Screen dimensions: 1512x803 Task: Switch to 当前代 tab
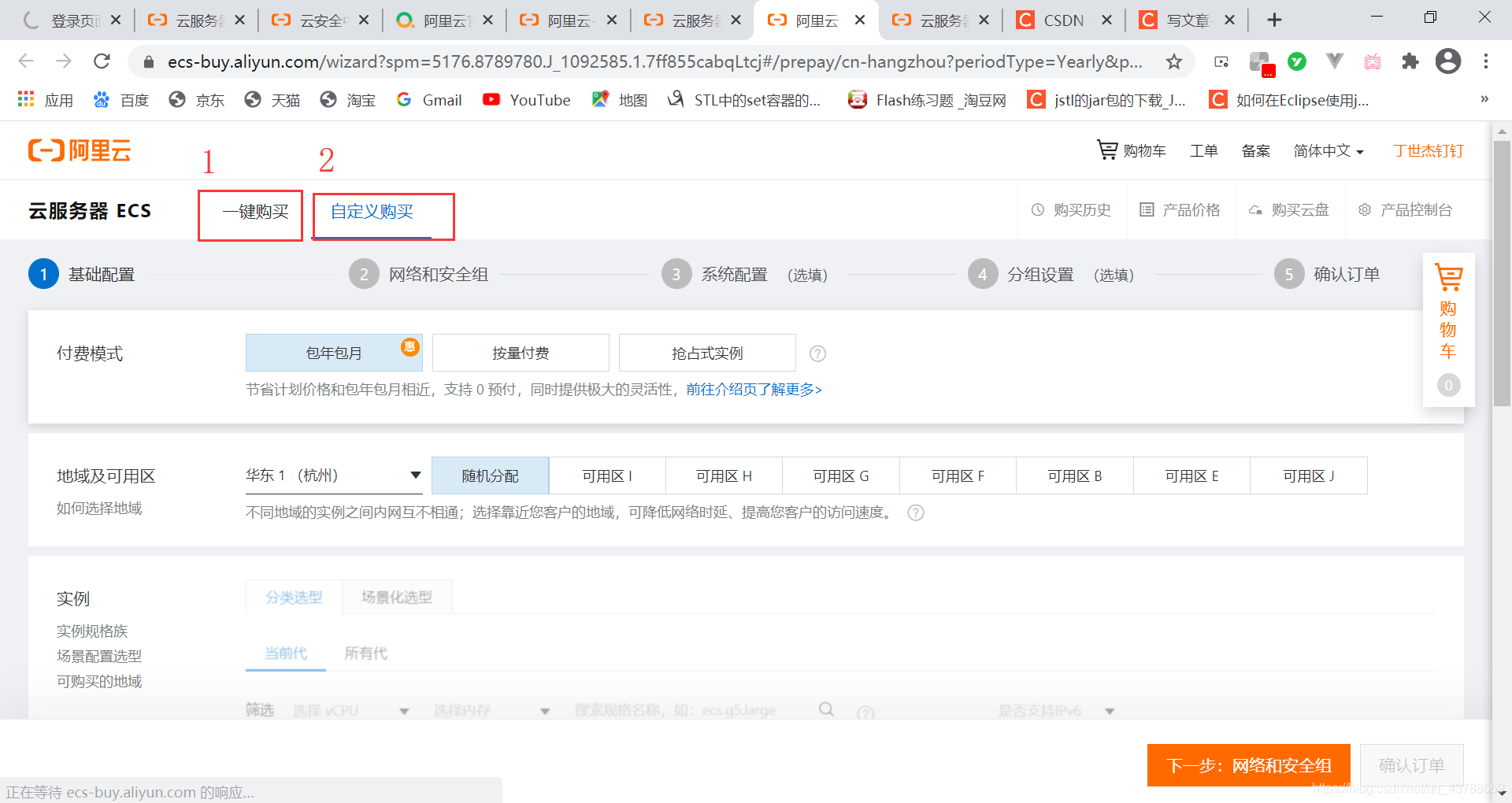[x=286, y=653]
